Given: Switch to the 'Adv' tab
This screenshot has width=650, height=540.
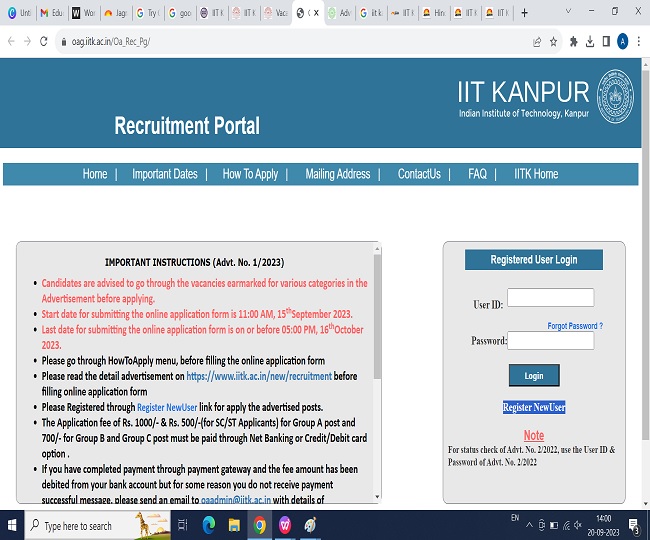Looking at the screenshot, I should click(x=340, y=13).
